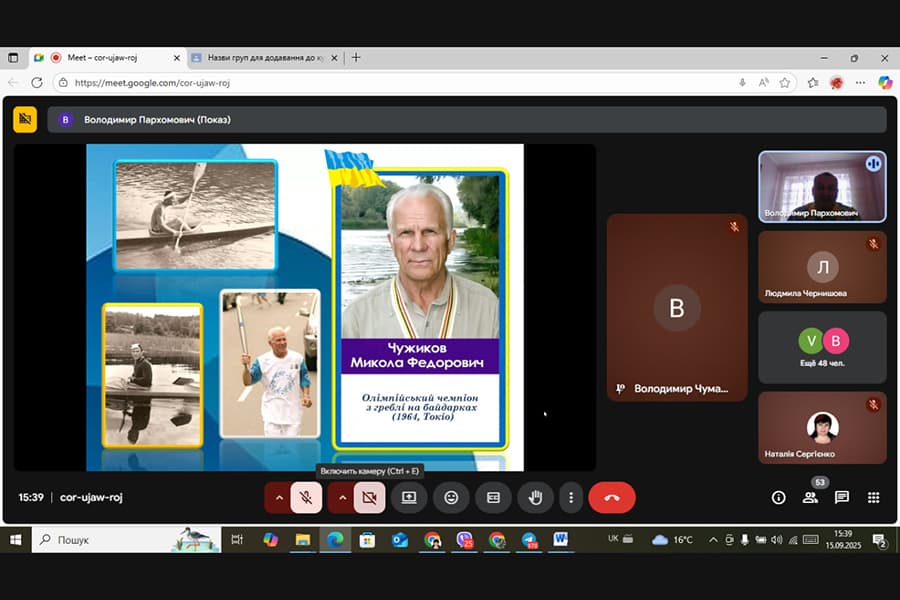Open meeting details info icon

(x=778, y=497)
